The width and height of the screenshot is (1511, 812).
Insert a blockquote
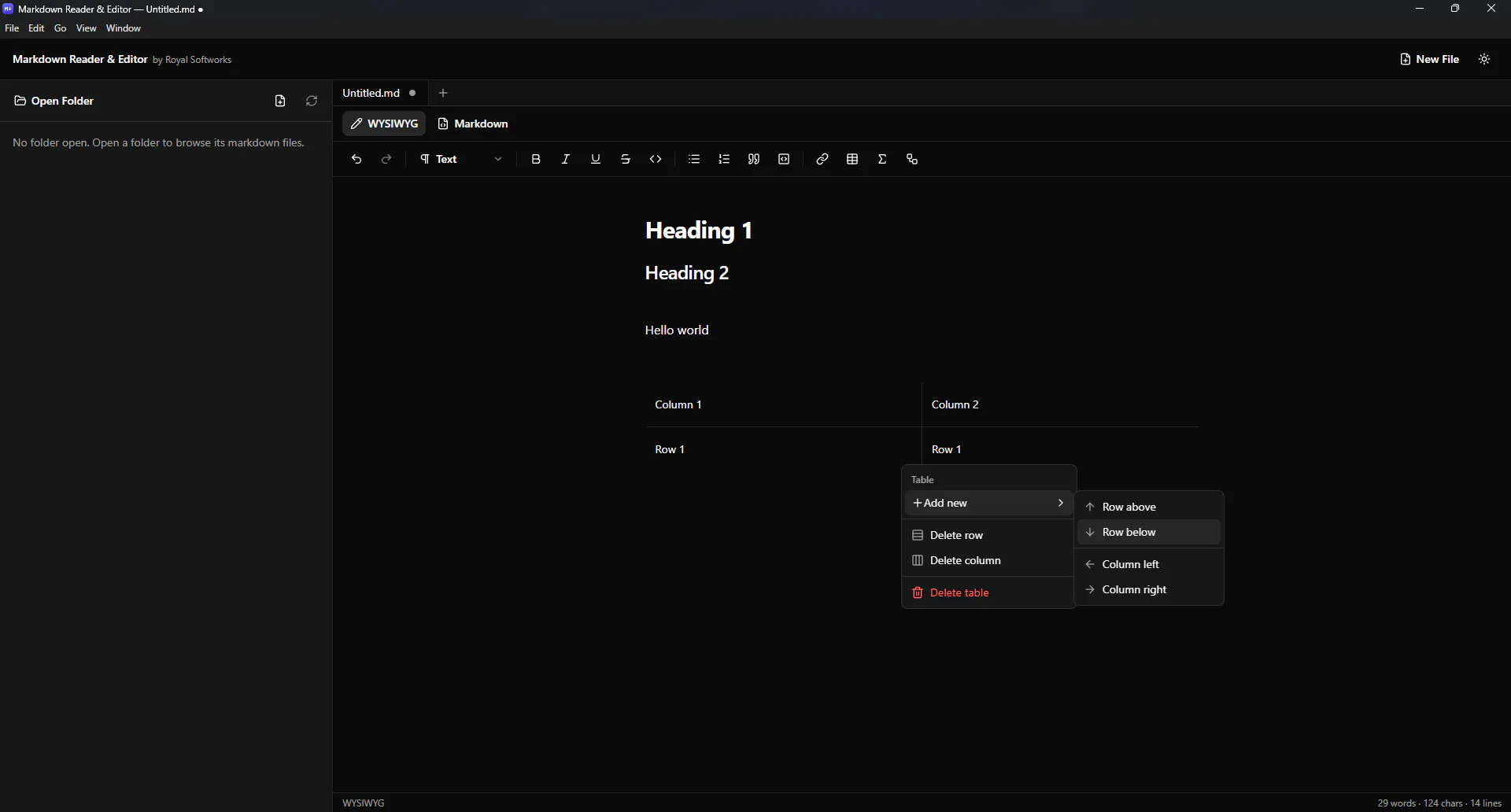(754, 159)
